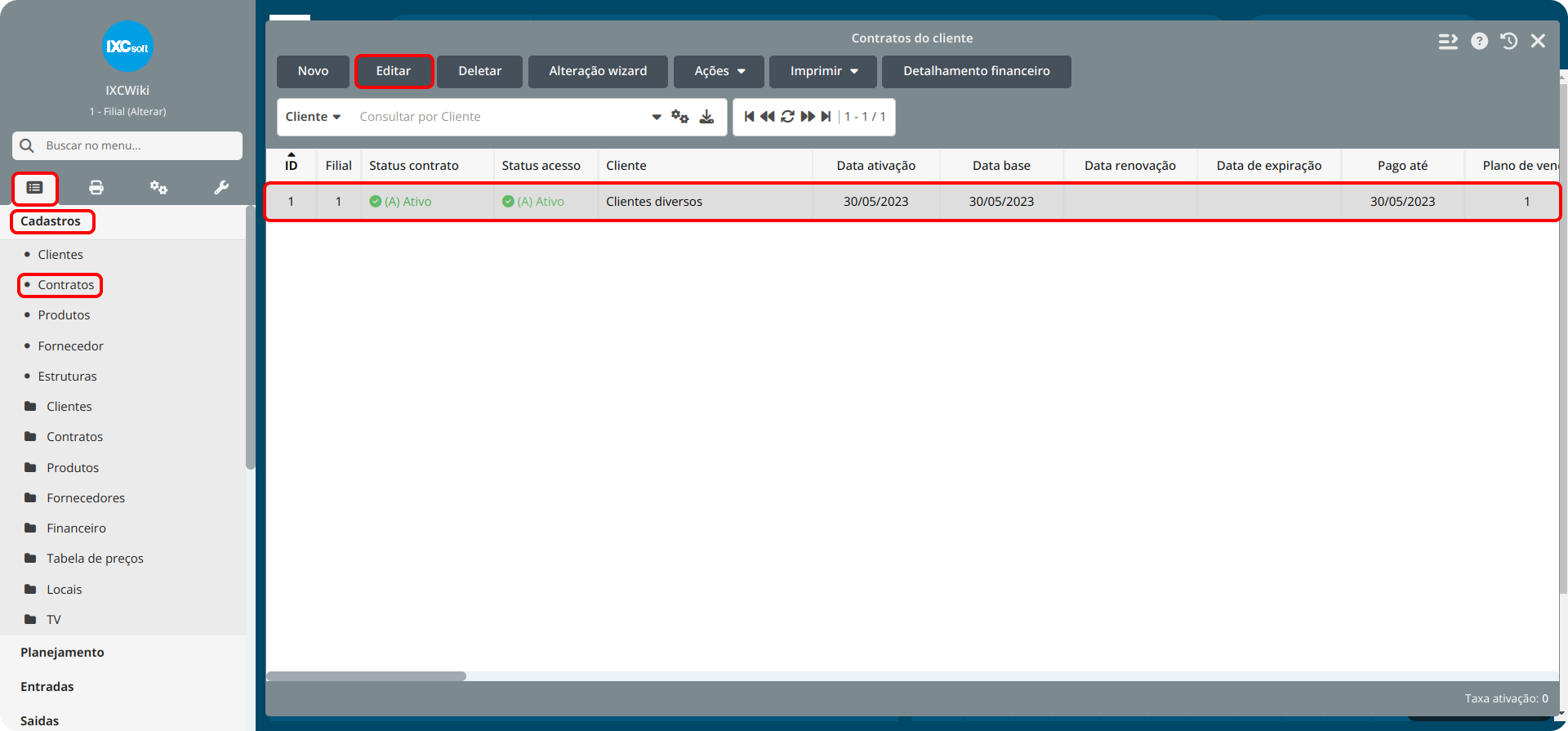Sort by Data ativação column header
Viewport: 1568px width, 731px height.
click(875, 166)
